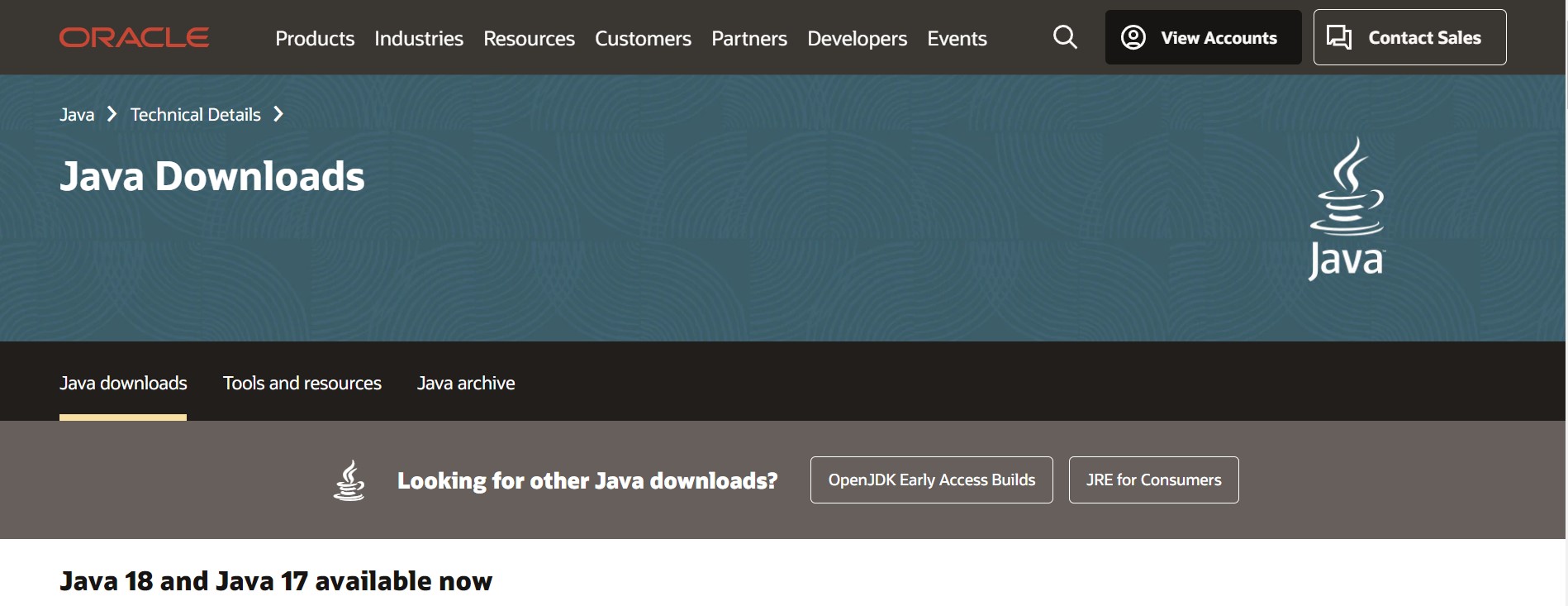Open the Resources menu
The image size is (1568, 606).
[529, 38]
